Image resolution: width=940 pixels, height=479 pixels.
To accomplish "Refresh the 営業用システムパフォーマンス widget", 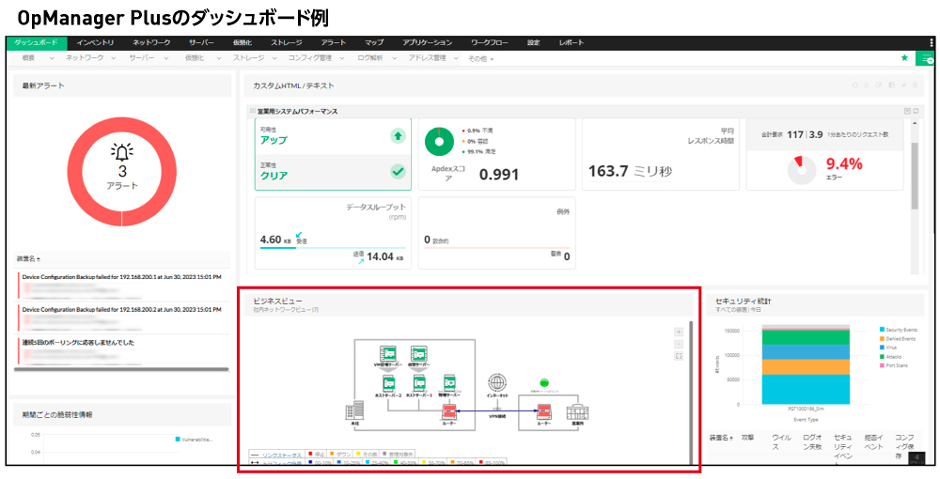I will (x=916, y=112).
